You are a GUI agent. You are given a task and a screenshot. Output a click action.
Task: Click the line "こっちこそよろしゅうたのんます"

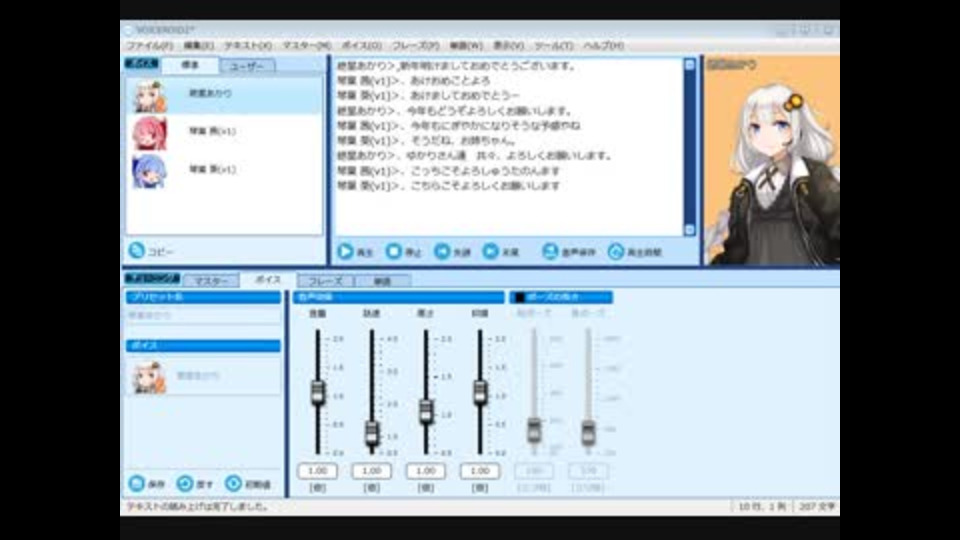(485, 171)
